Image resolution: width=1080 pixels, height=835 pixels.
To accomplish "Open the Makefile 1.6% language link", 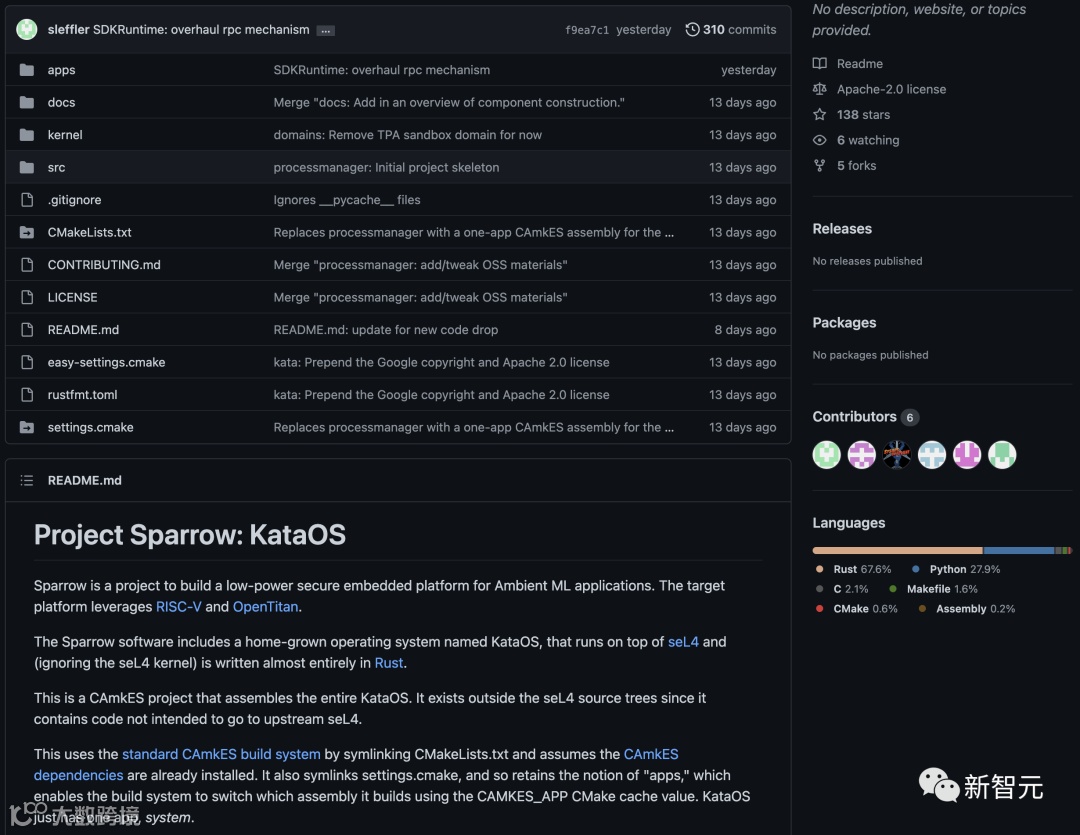I will pos(933,589).
